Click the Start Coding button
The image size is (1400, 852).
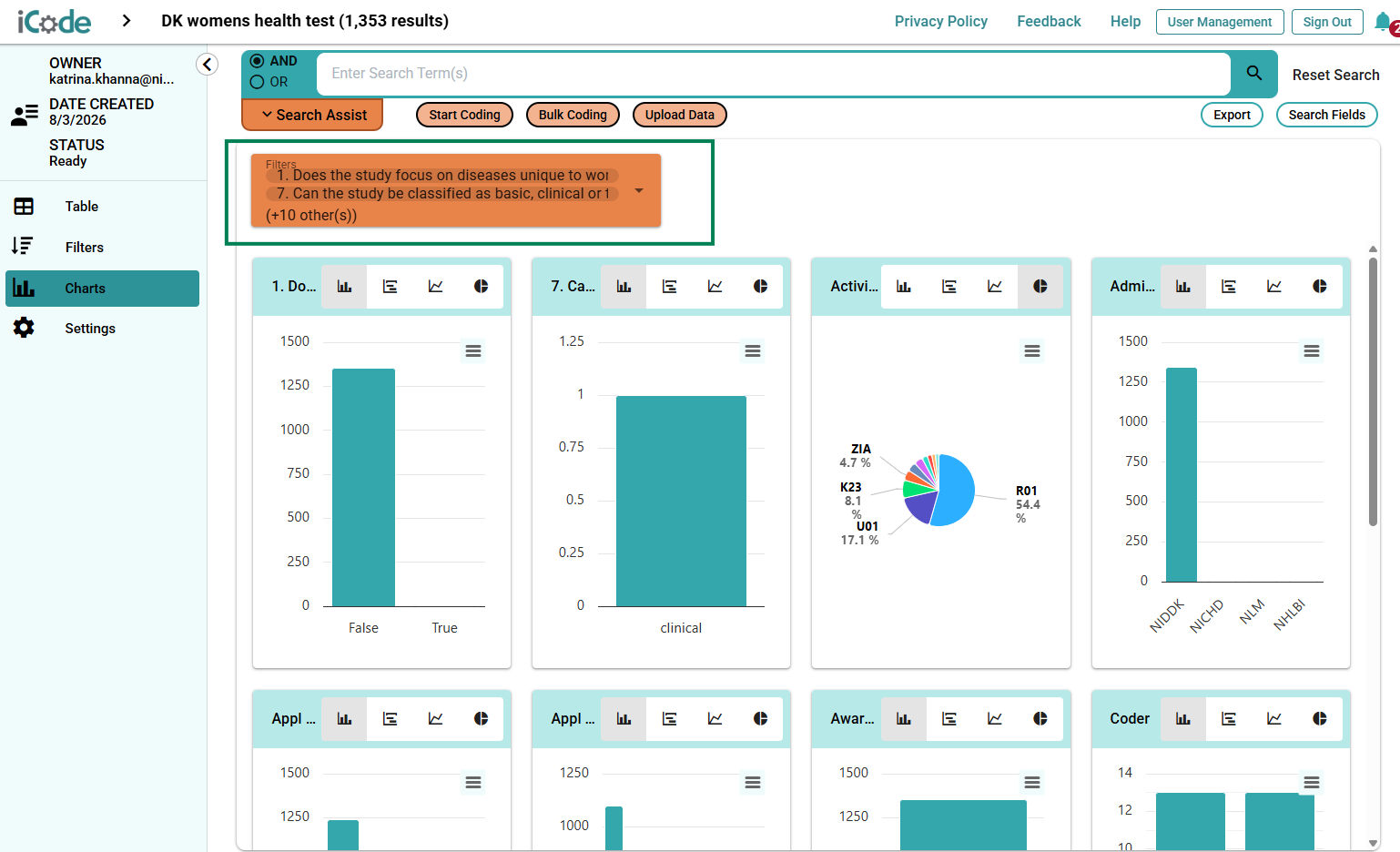[464, 115]
